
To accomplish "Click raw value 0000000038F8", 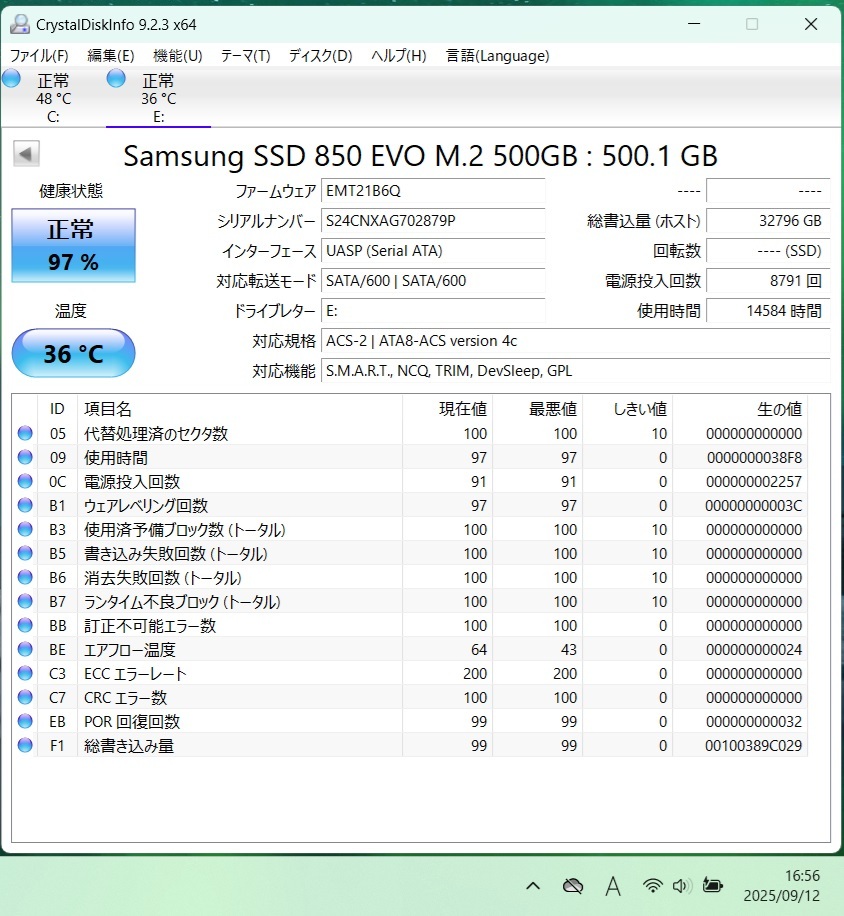I will [755, 457].
